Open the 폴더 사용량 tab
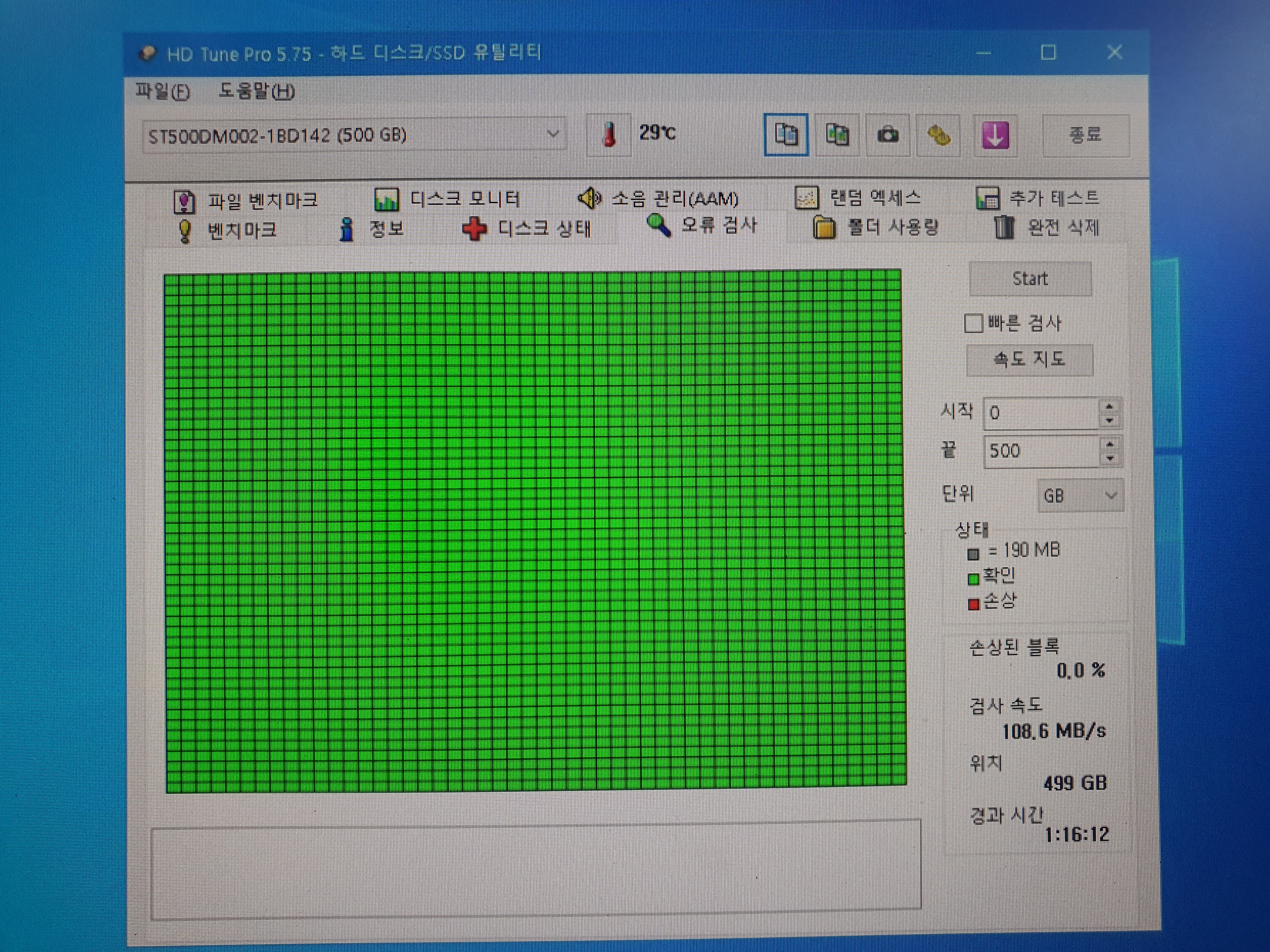The height and width of the screenshot is (952, 1270). click(x=876, y=227)
